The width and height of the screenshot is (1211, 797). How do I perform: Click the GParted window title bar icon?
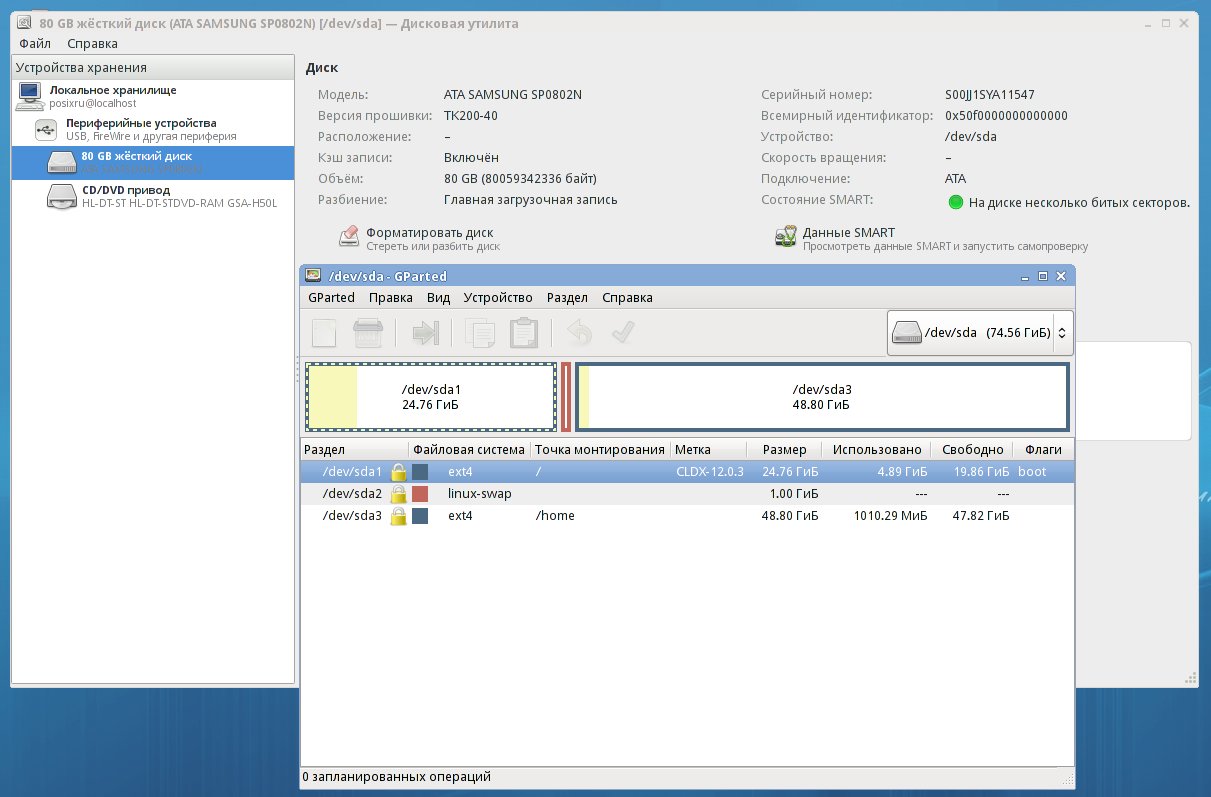click(313, 276)
